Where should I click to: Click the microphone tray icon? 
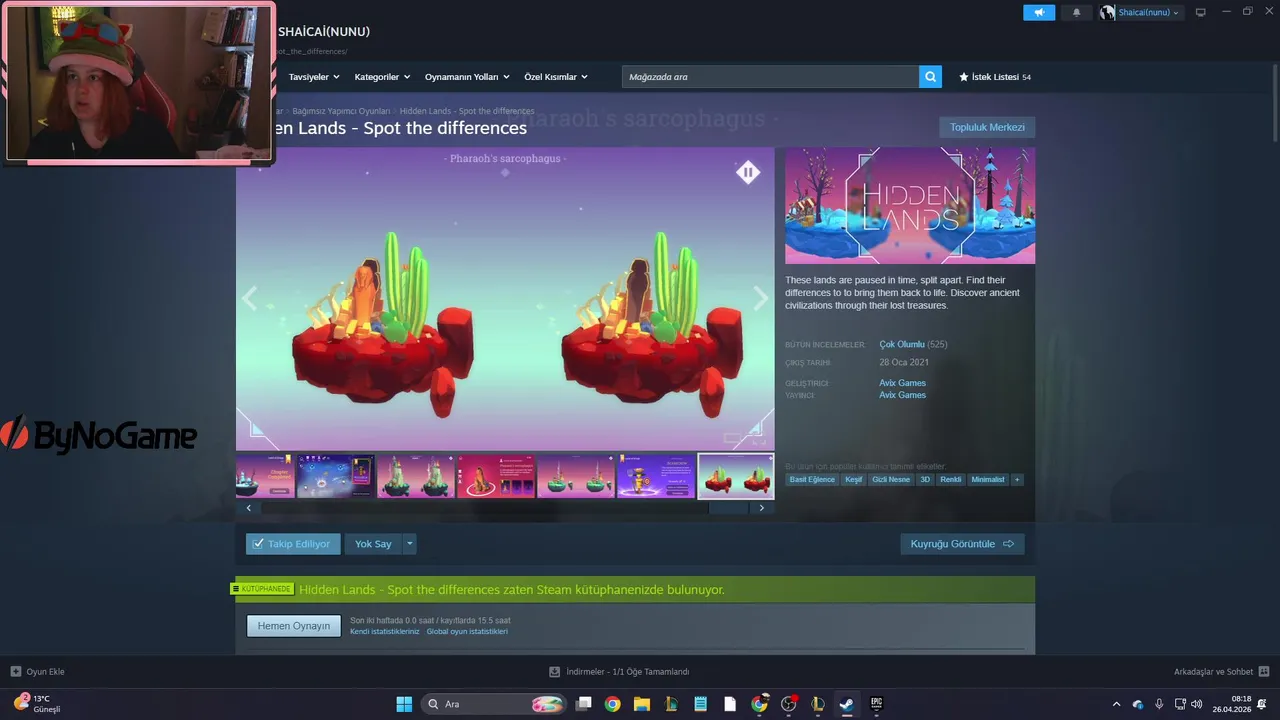[x=1159, y=704]
